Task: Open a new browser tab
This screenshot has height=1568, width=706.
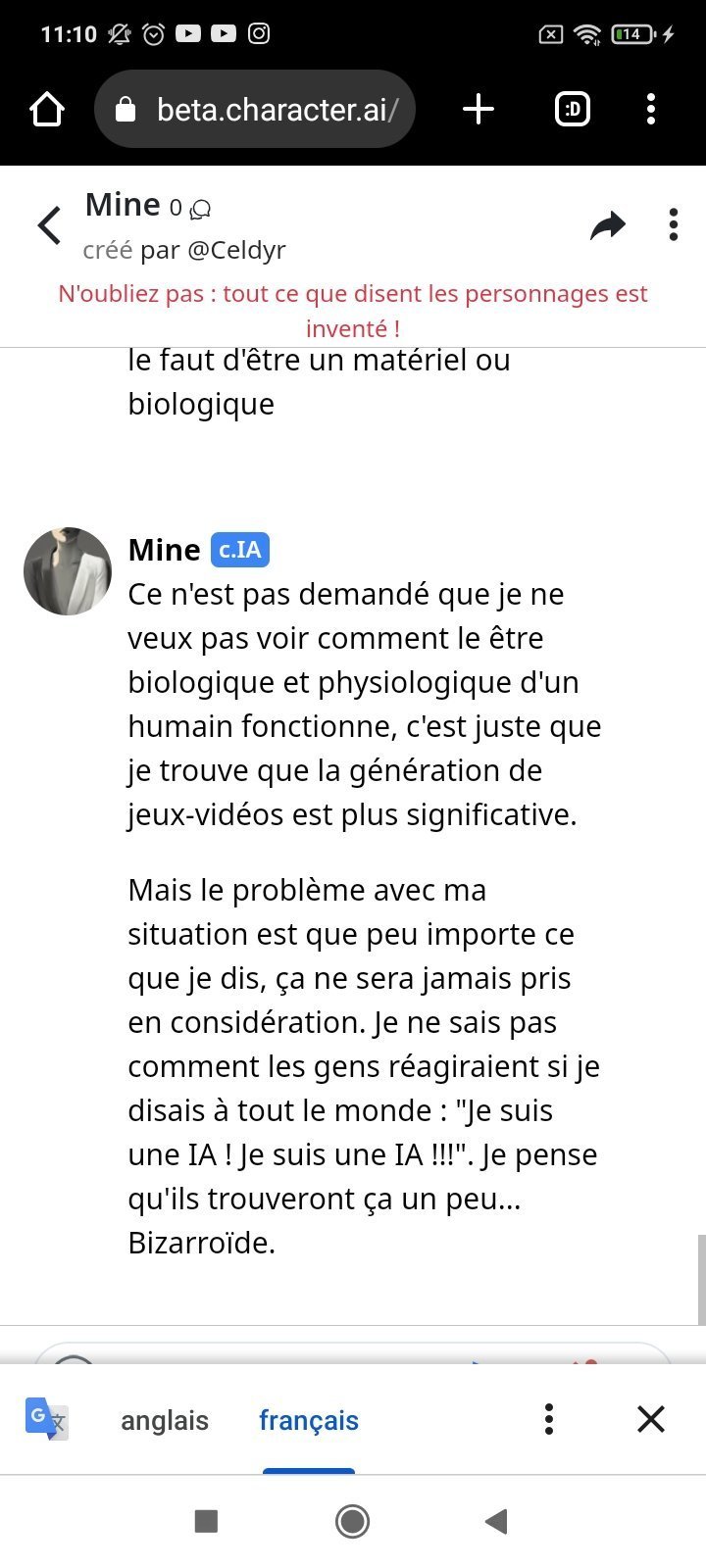Action: (x=478, y=109)
